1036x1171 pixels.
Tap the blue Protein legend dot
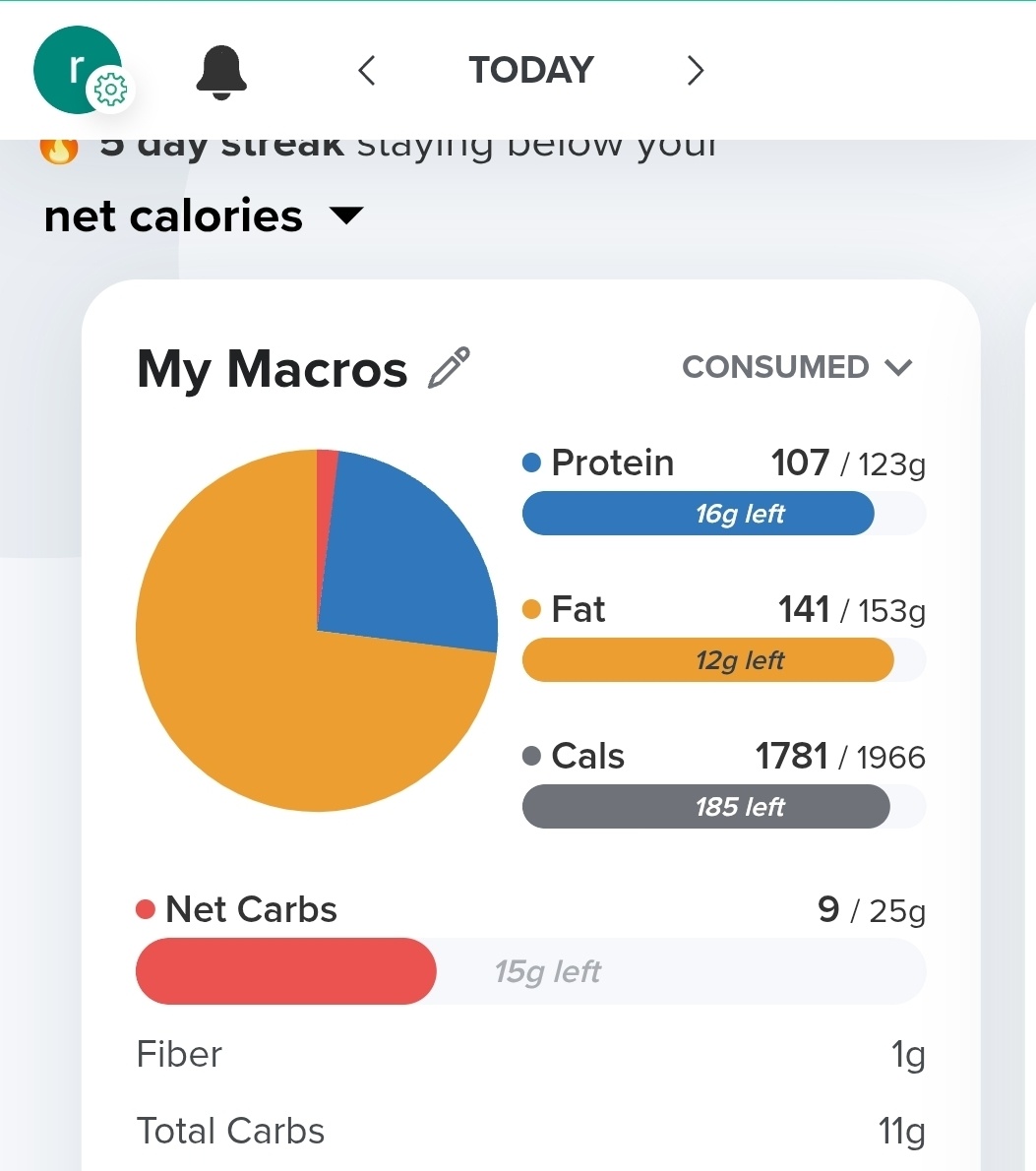pos(532,462)
